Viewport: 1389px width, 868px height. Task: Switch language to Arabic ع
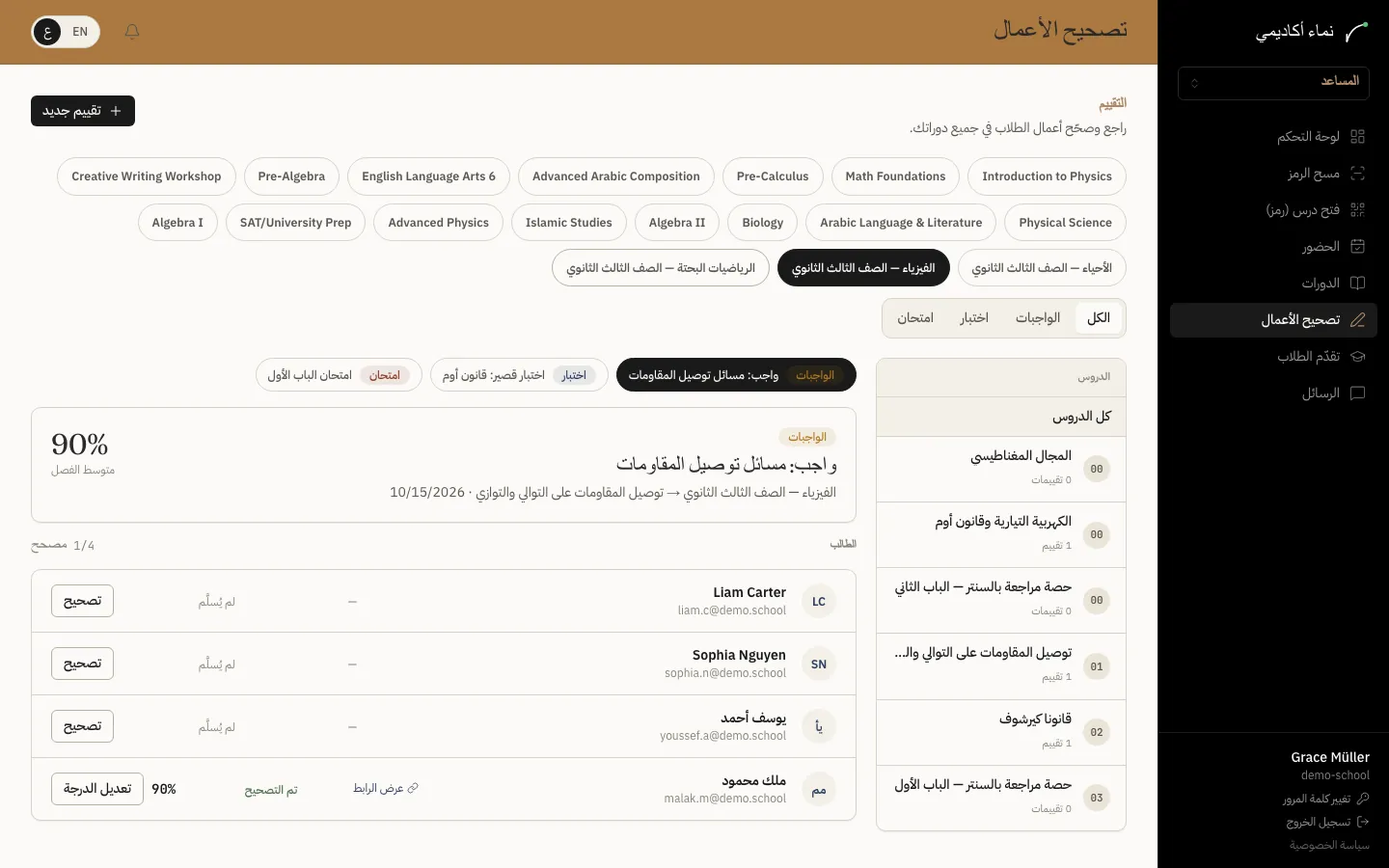tap(47, 32)
